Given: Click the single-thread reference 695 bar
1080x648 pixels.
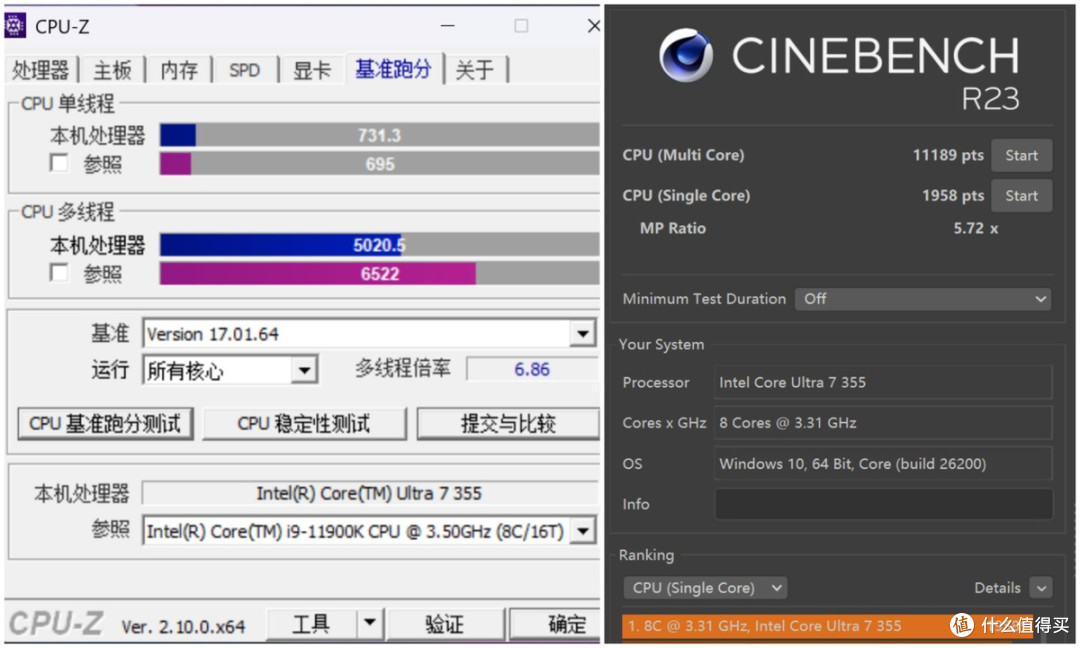Looking at the screenshot, I should click(x=380, y=164).
